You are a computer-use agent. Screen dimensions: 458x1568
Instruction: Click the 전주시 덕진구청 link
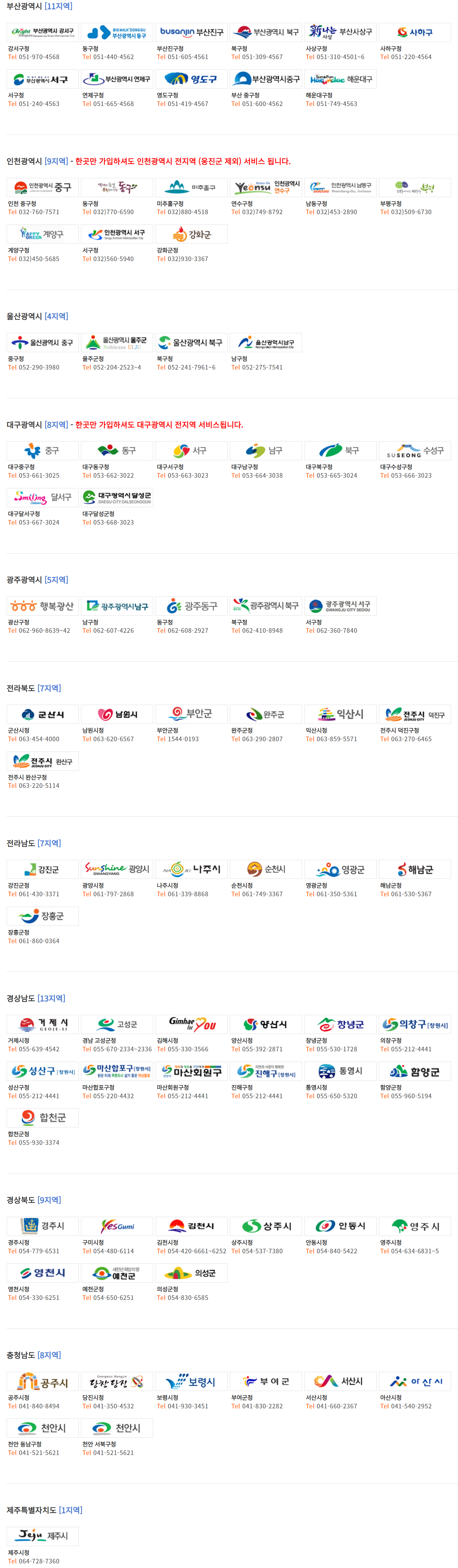(x=400, y=731)
